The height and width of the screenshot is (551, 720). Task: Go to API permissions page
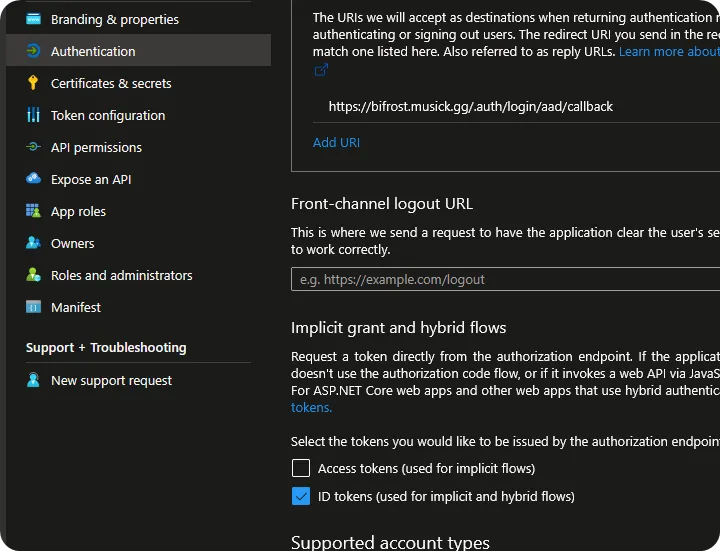(96, 147)
